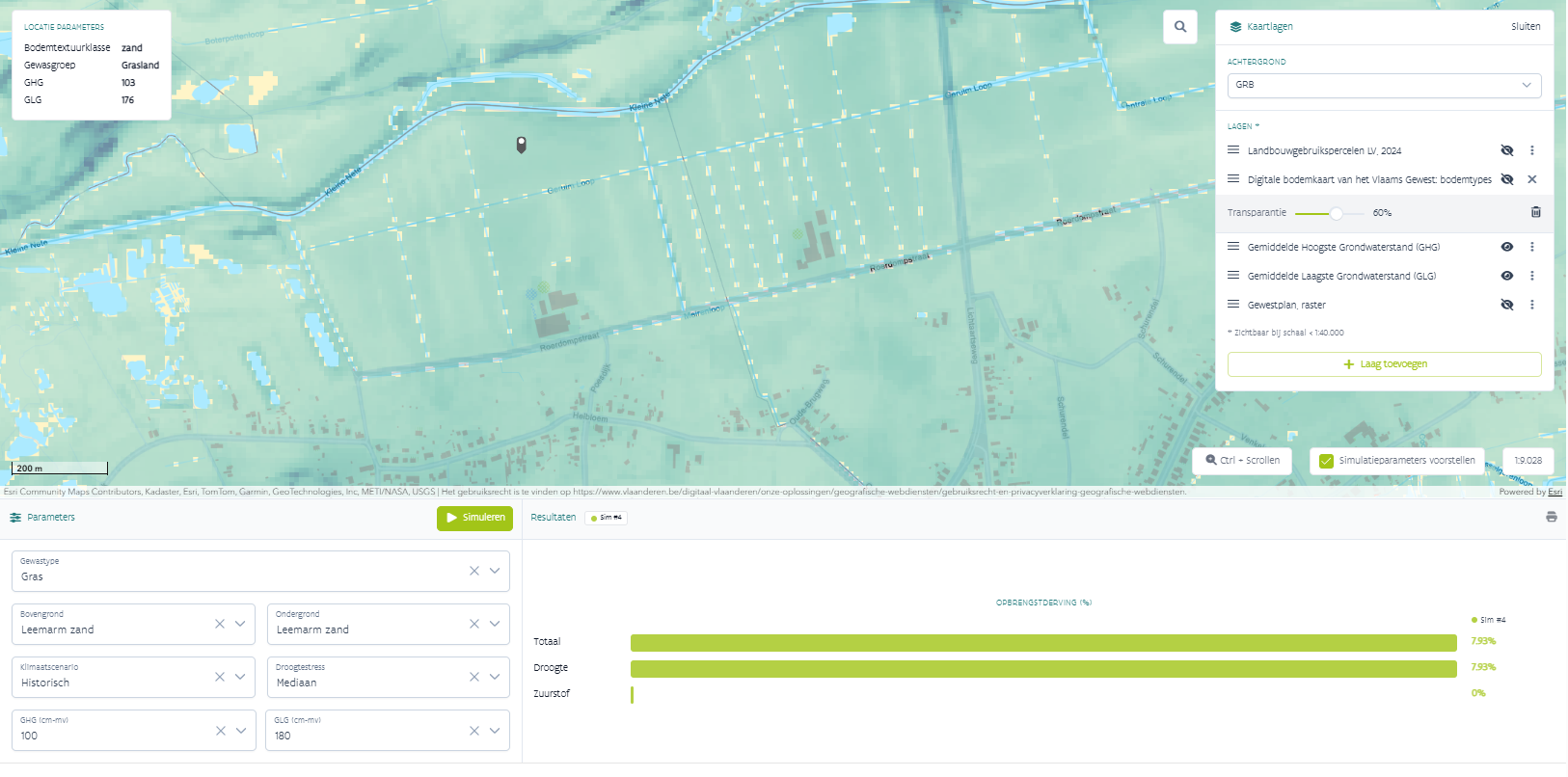1568x777 pixels.
Task: Adjust the Transparantie slider handle
Action: coord(1336,213)
